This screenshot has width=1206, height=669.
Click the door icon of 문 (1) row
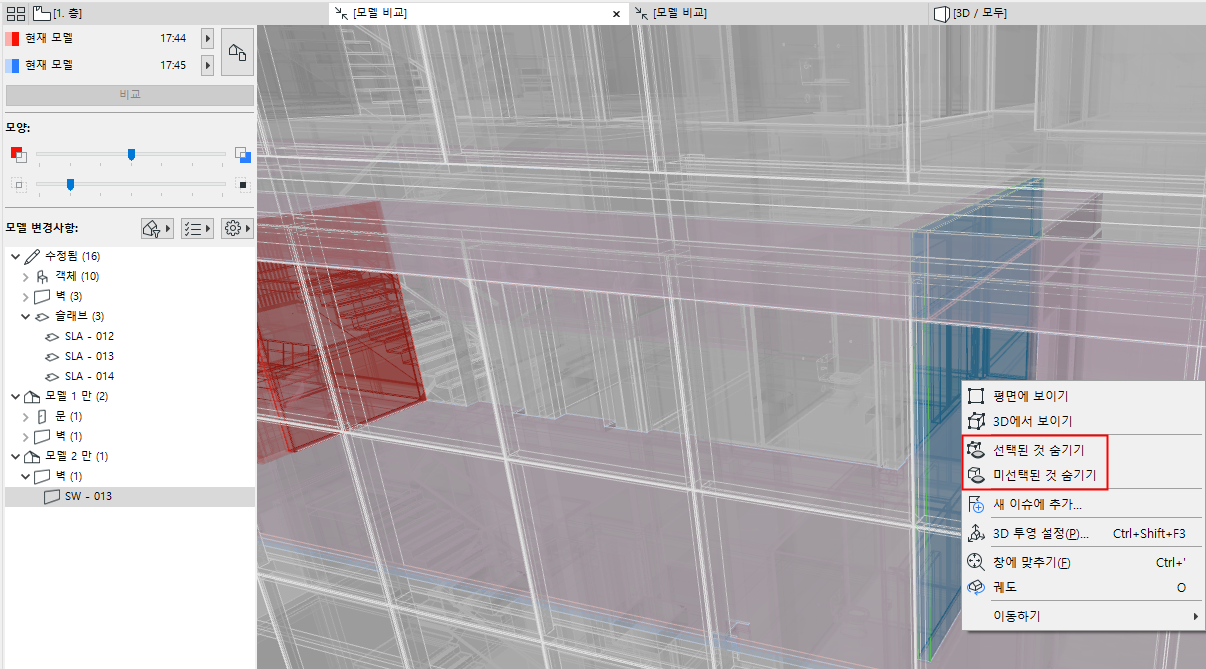click(42, 417)
